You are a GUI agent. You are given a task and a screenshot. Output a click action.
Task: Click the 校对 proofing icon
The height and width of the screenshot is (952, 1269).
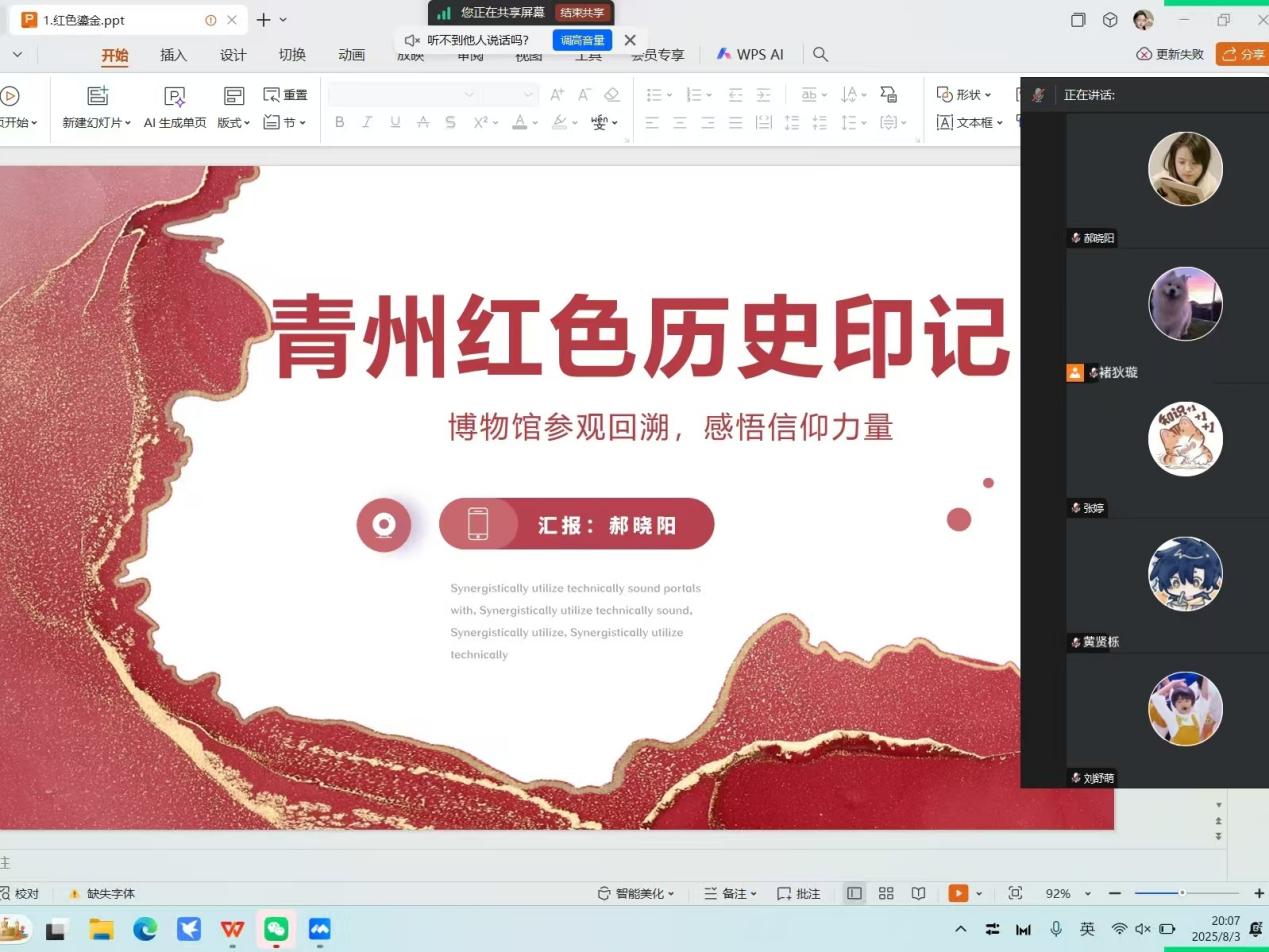[x=20, y=893]
